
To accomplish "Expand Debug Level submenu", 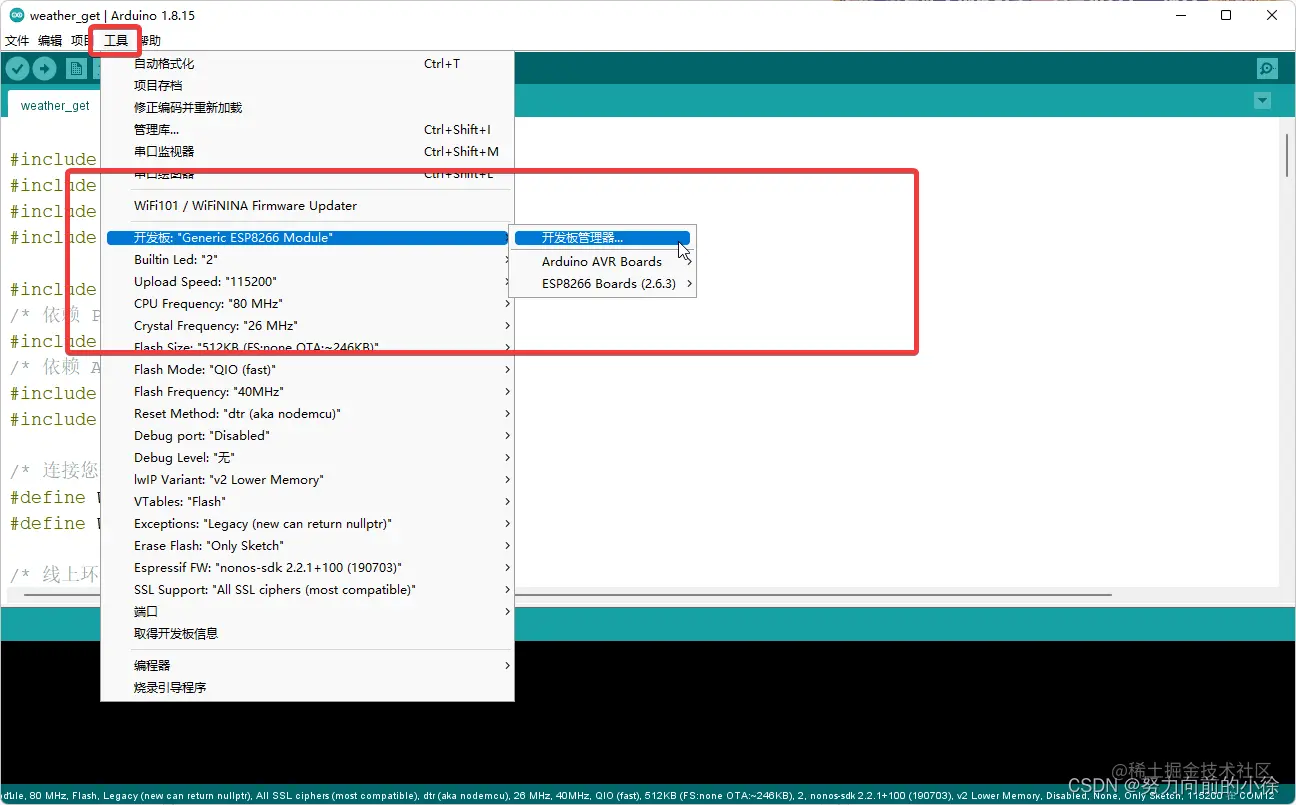I will point(307,457).
